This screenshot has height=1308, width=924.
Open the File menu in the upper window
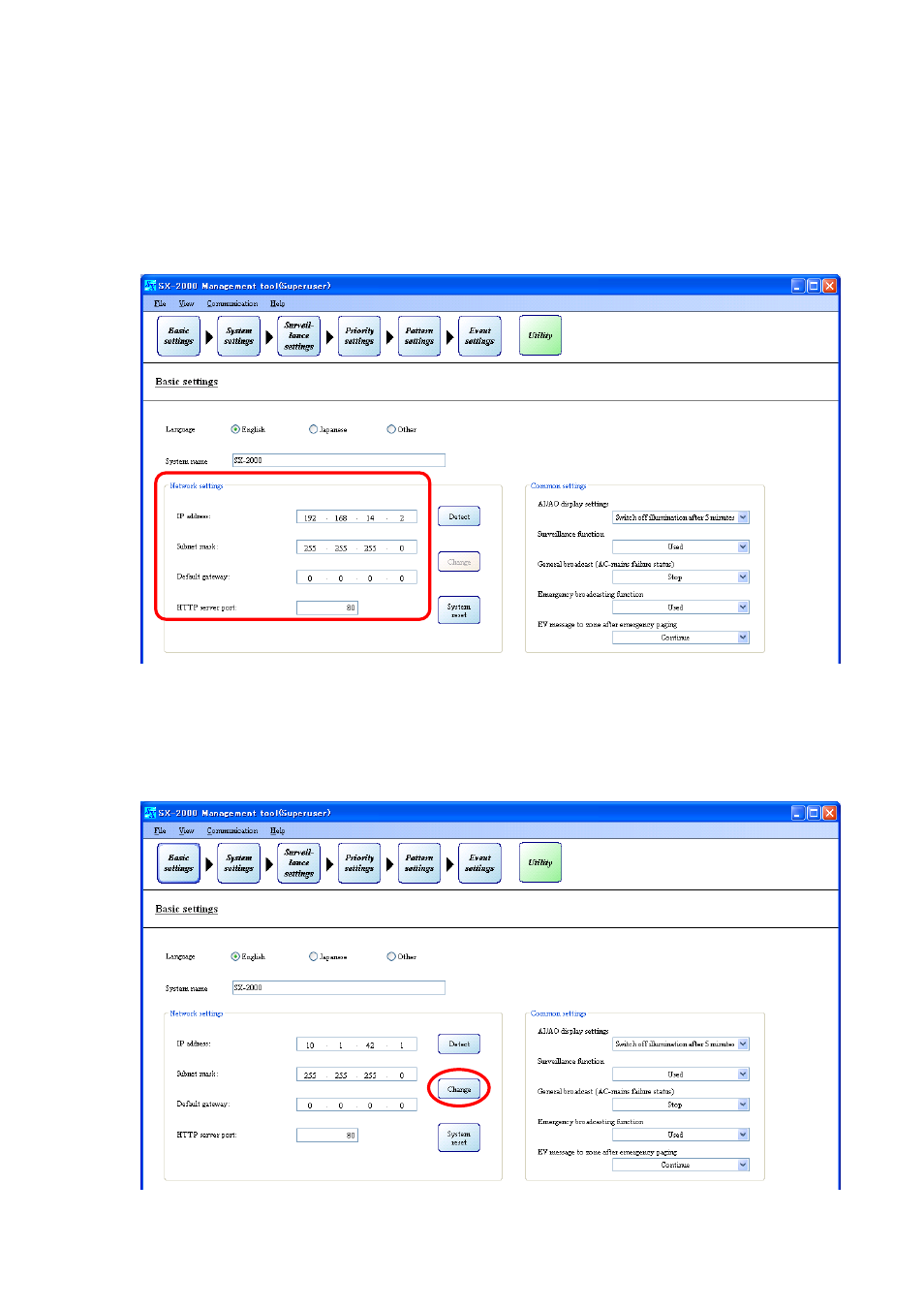coord(160,303)
